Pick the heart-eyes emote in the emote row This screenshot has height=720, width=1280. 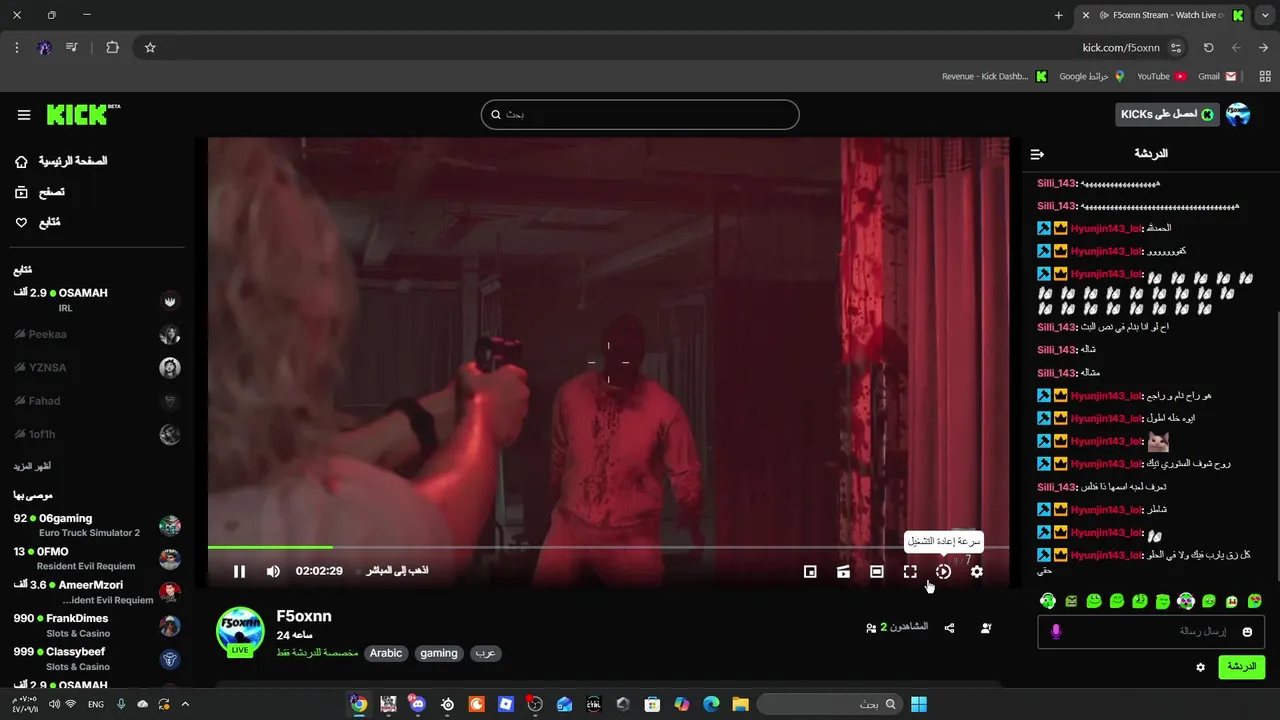point(1255,601)
